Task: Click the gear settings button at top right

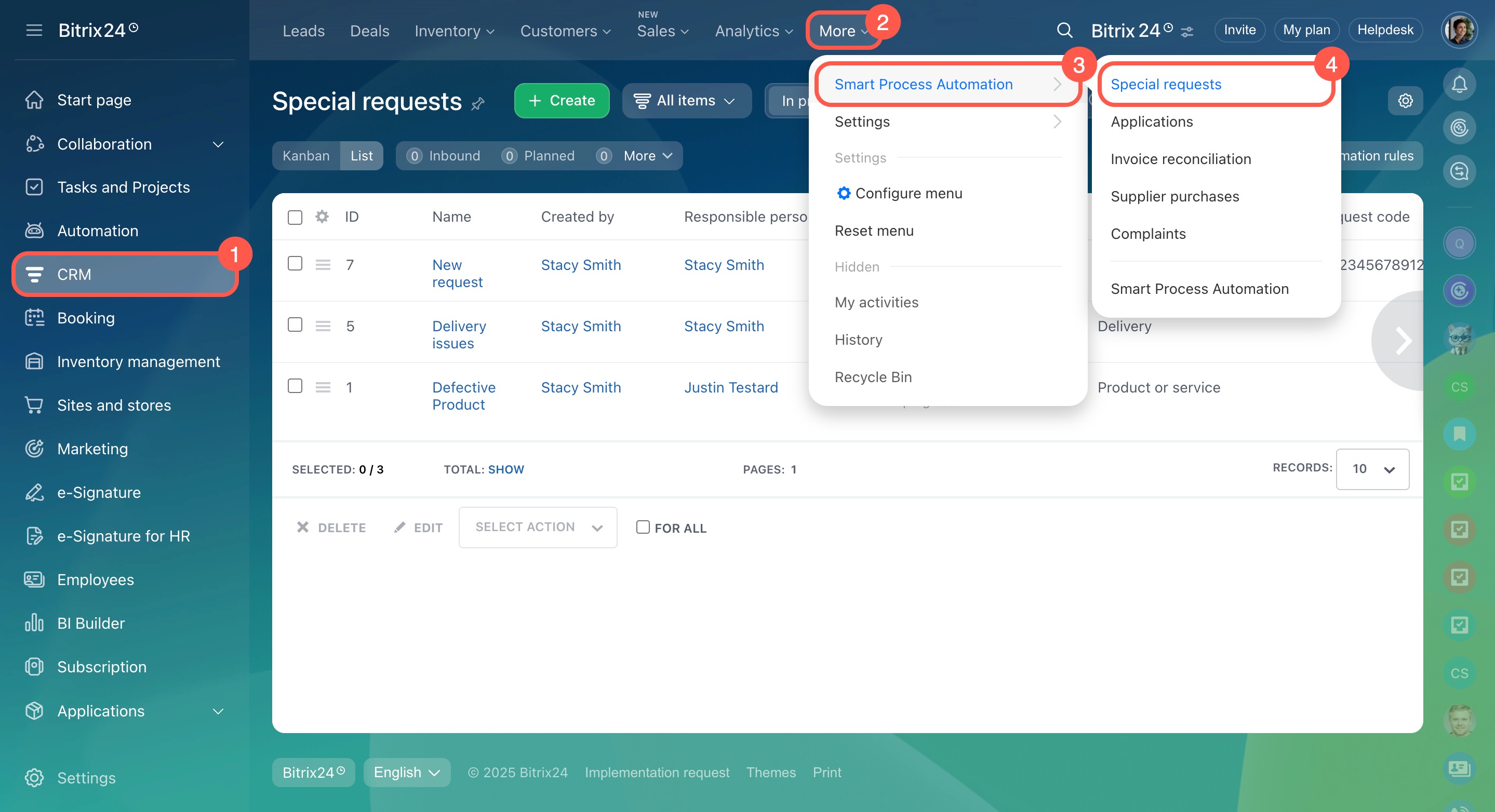Action: [x=1405, y=101]
